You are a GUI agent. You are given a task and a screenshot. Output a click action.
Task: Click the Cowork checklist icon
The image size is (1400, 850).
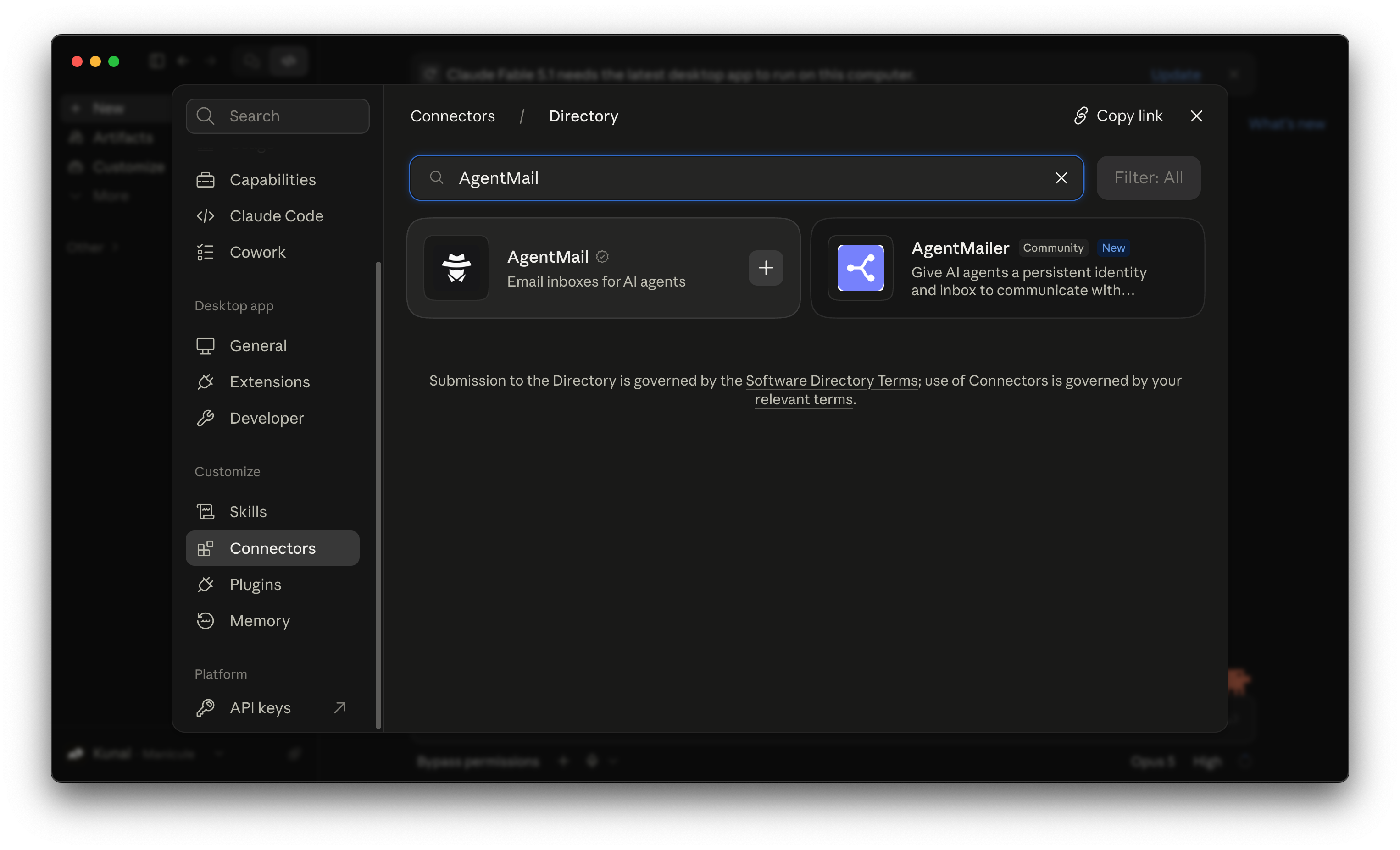205,252
